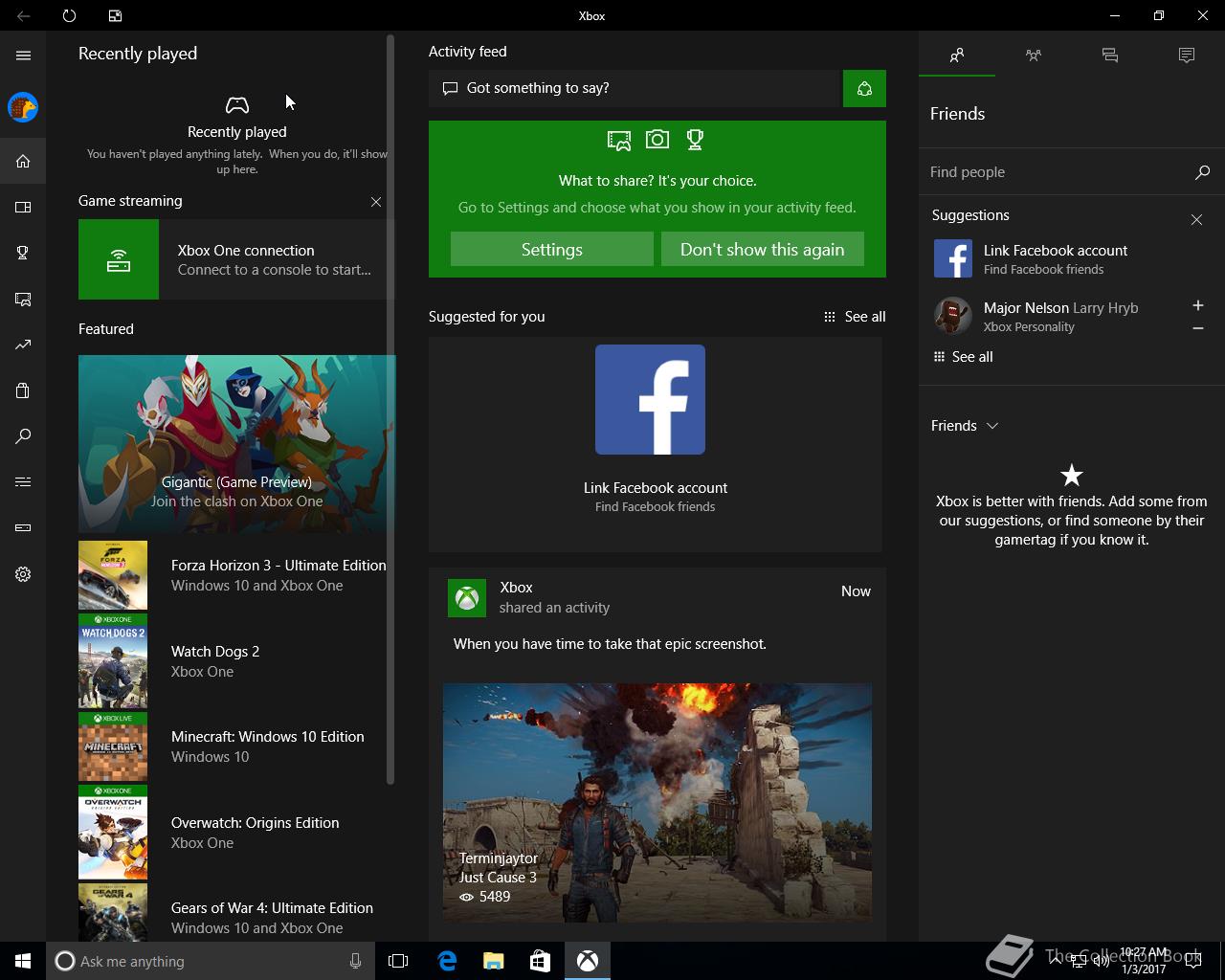This screenshot has height=980, width=1225.
Task: Click the Xbox One connection text
Action: 246,251
